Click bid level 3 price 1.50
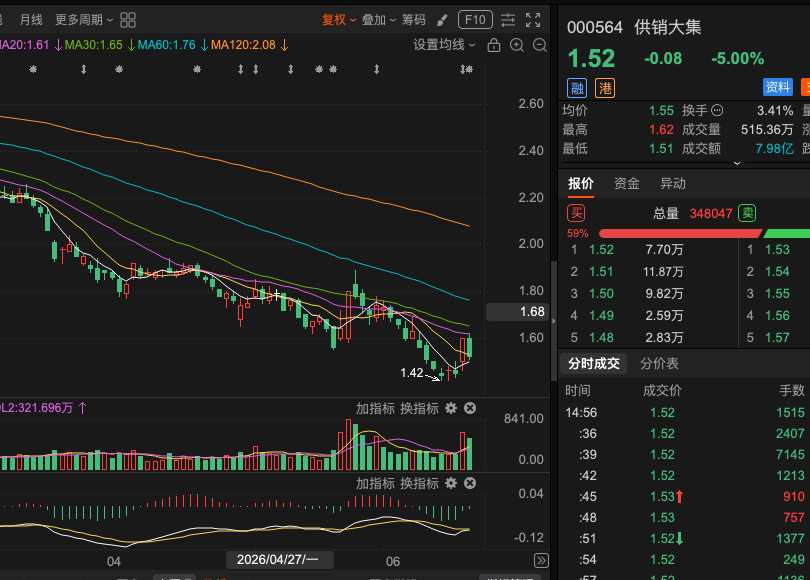This screenshot has width=810, height=580. (x=601, y=294)
